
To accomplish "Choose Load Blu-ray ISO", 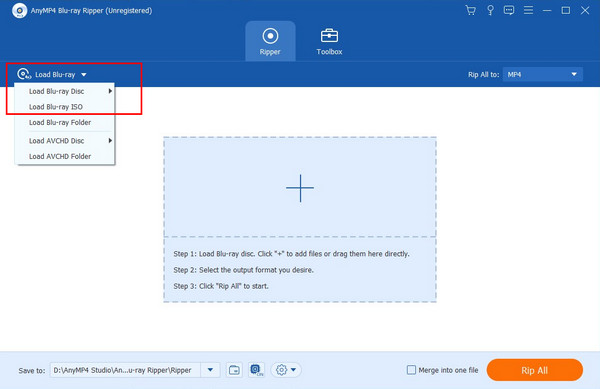I will [64, 107].
